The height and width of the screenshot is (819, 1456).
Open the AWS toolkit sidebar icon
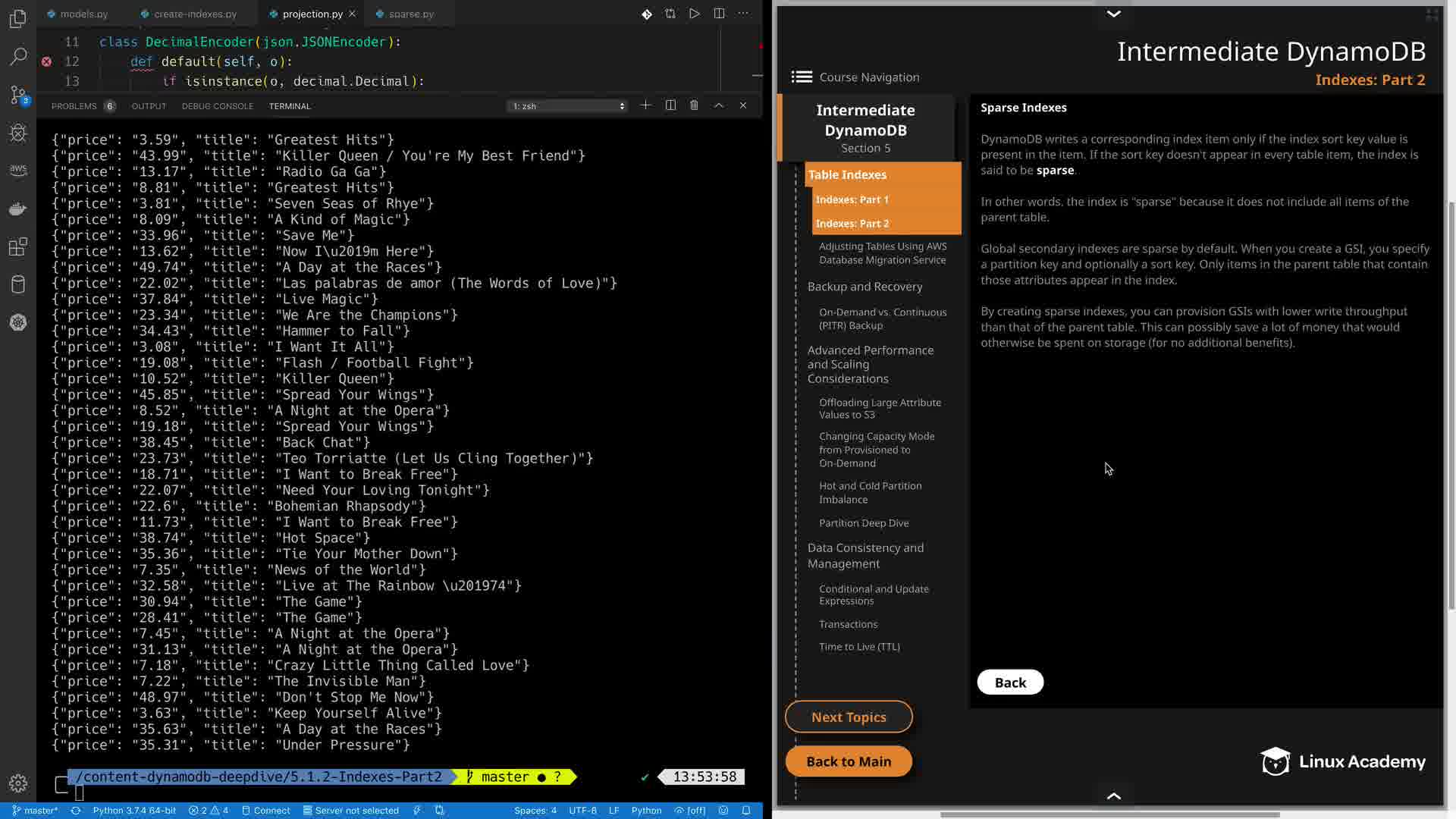(x=18, y=171)
